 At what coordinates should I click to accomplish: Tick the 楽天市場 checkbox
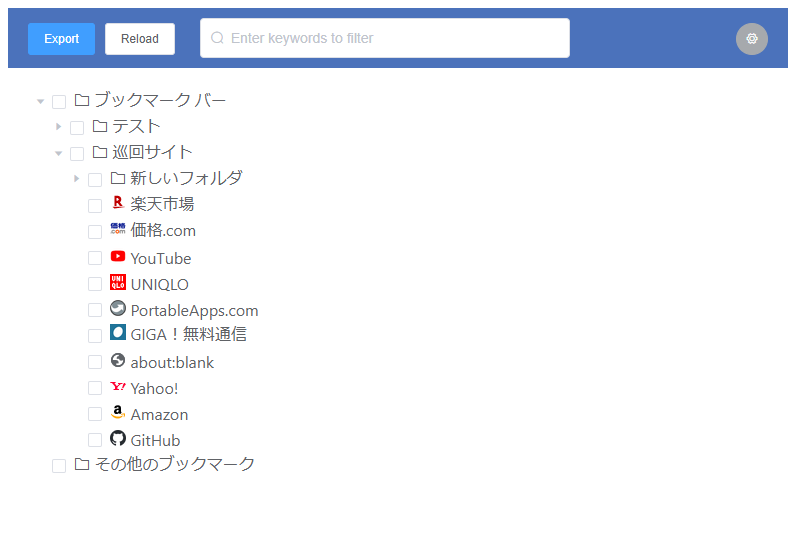pos(95,206)
